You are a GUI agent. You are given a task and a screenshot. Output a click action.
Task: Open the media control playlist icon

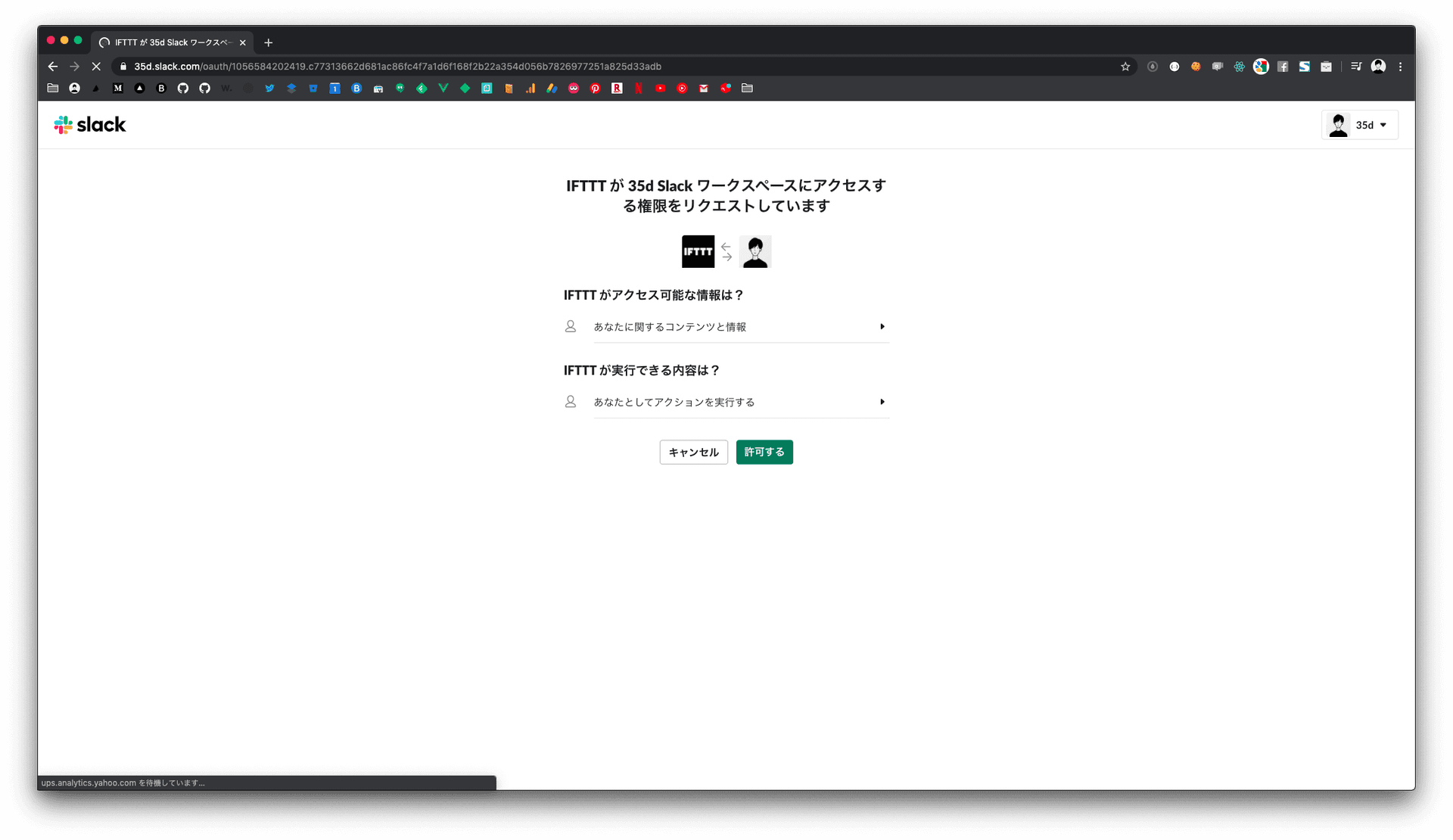click(x=1356, y=67)
